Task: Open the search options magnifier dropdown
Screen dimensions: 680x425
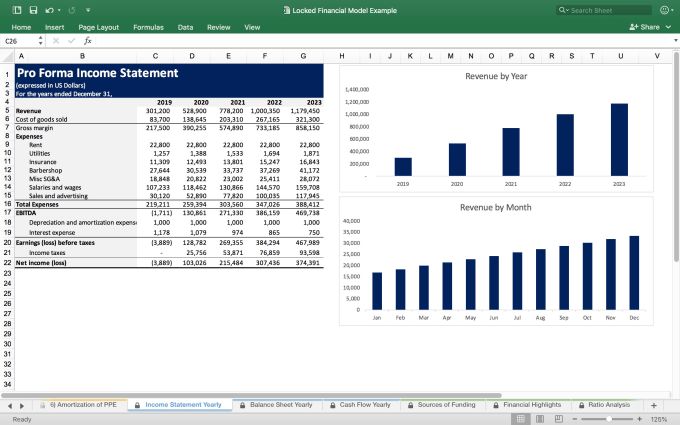Action: click(x=563, y=10)
